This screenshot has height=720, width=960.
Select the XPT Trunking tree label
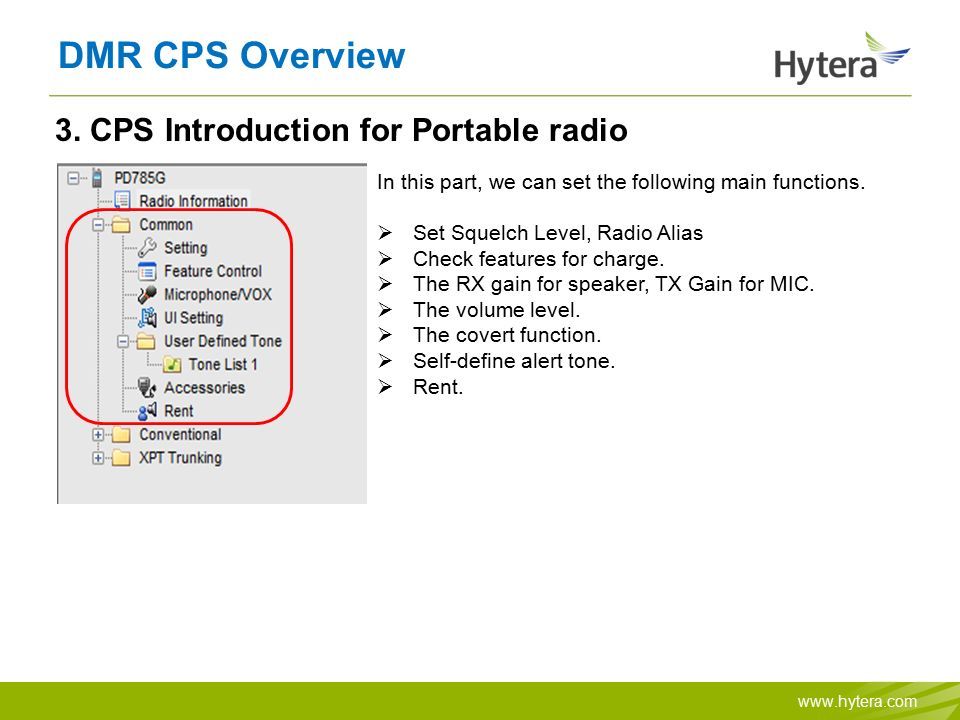point(180,458)
